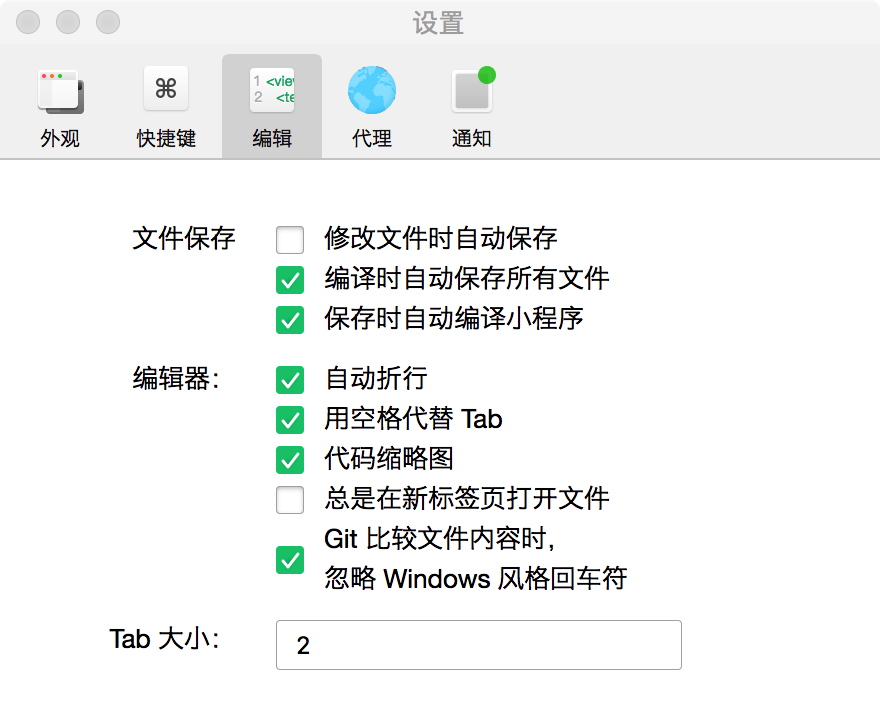
Task: Switch to the 通知 tab
Action: pos(471,102)
